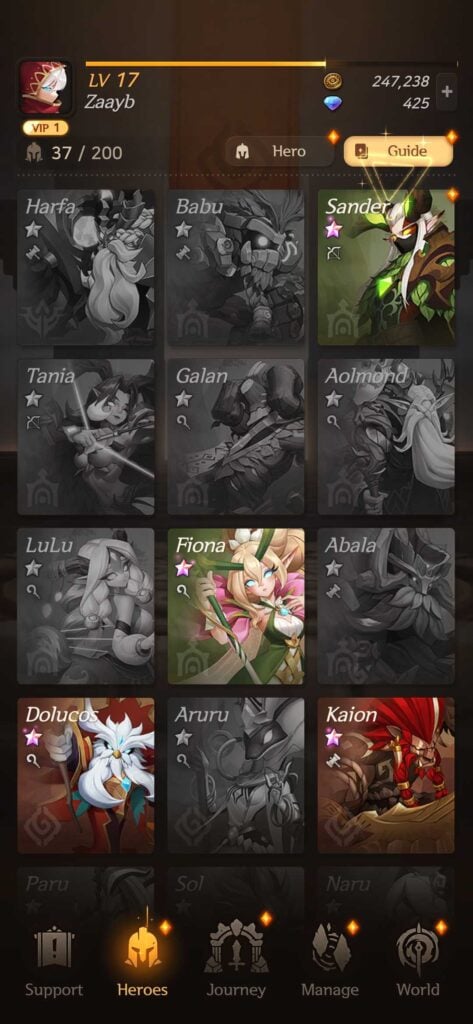Open the Dolucos hero card
Viewport: 473px width, 1024px height.
[x=86, y=775]
